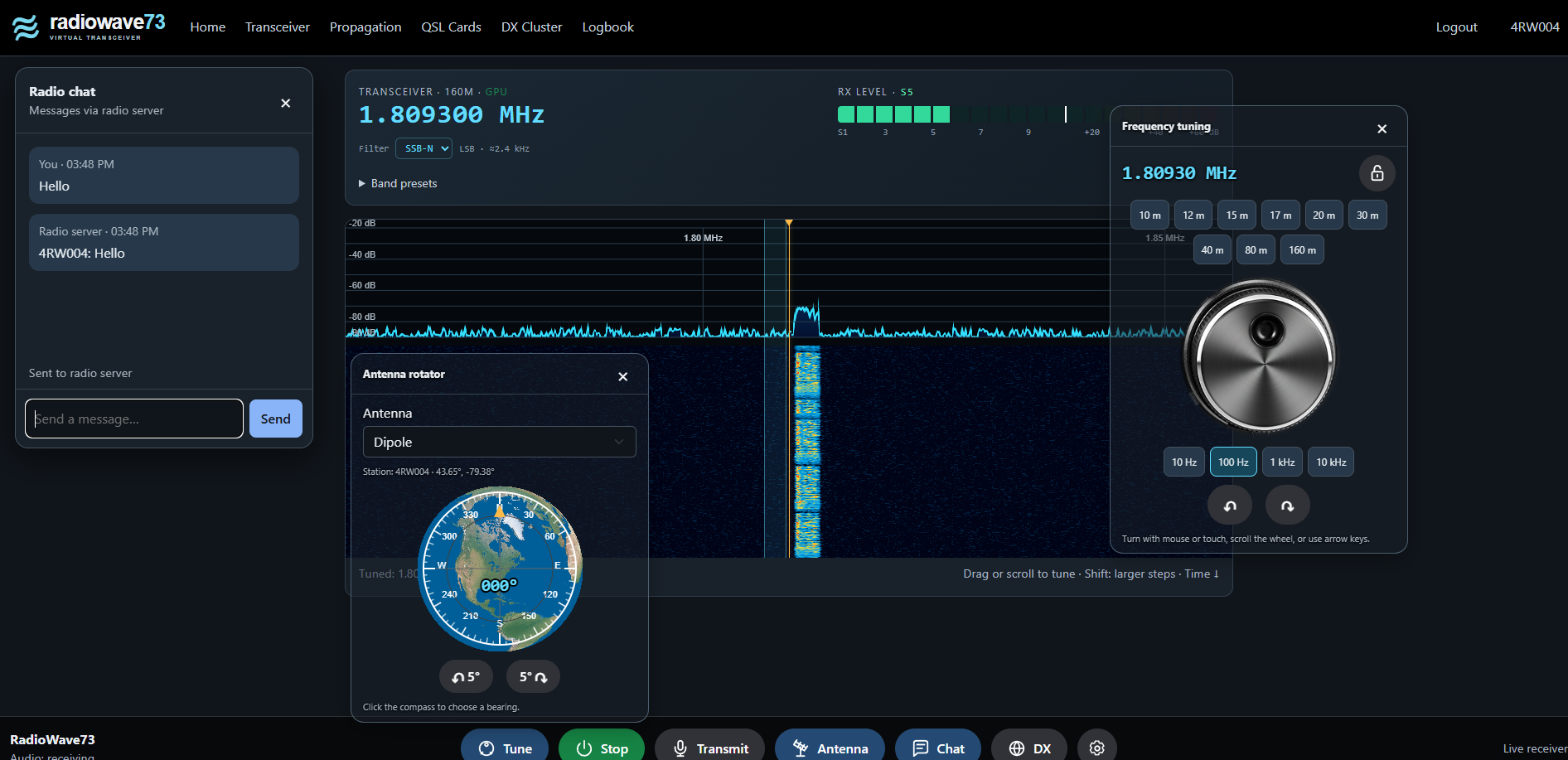Open the DX Cluster page
The image size is (1568, 760).
click(x=531, y=27)
